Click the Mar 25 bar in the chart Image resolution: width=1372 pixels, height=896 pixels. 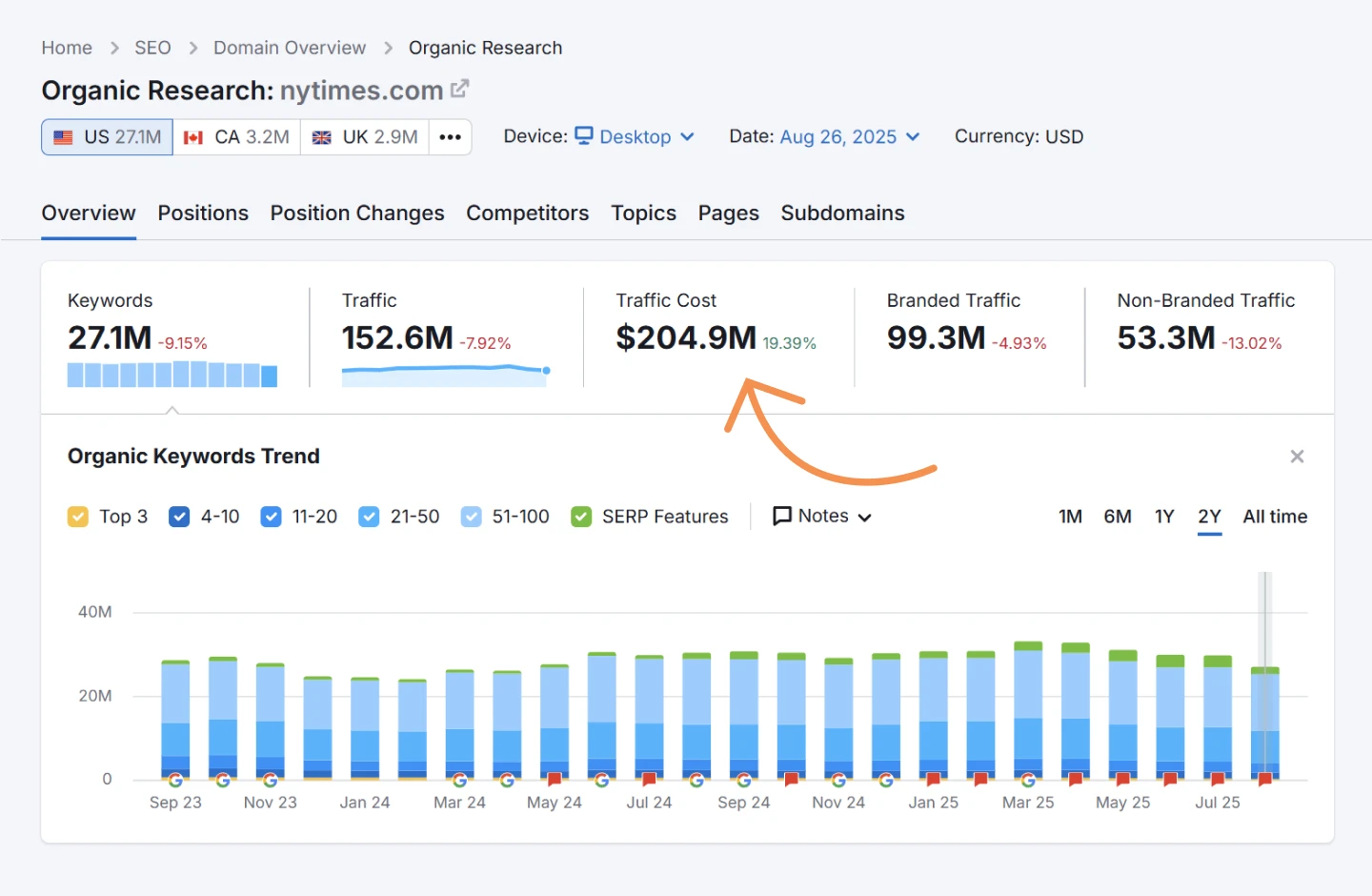click(x=1028, y=710)
